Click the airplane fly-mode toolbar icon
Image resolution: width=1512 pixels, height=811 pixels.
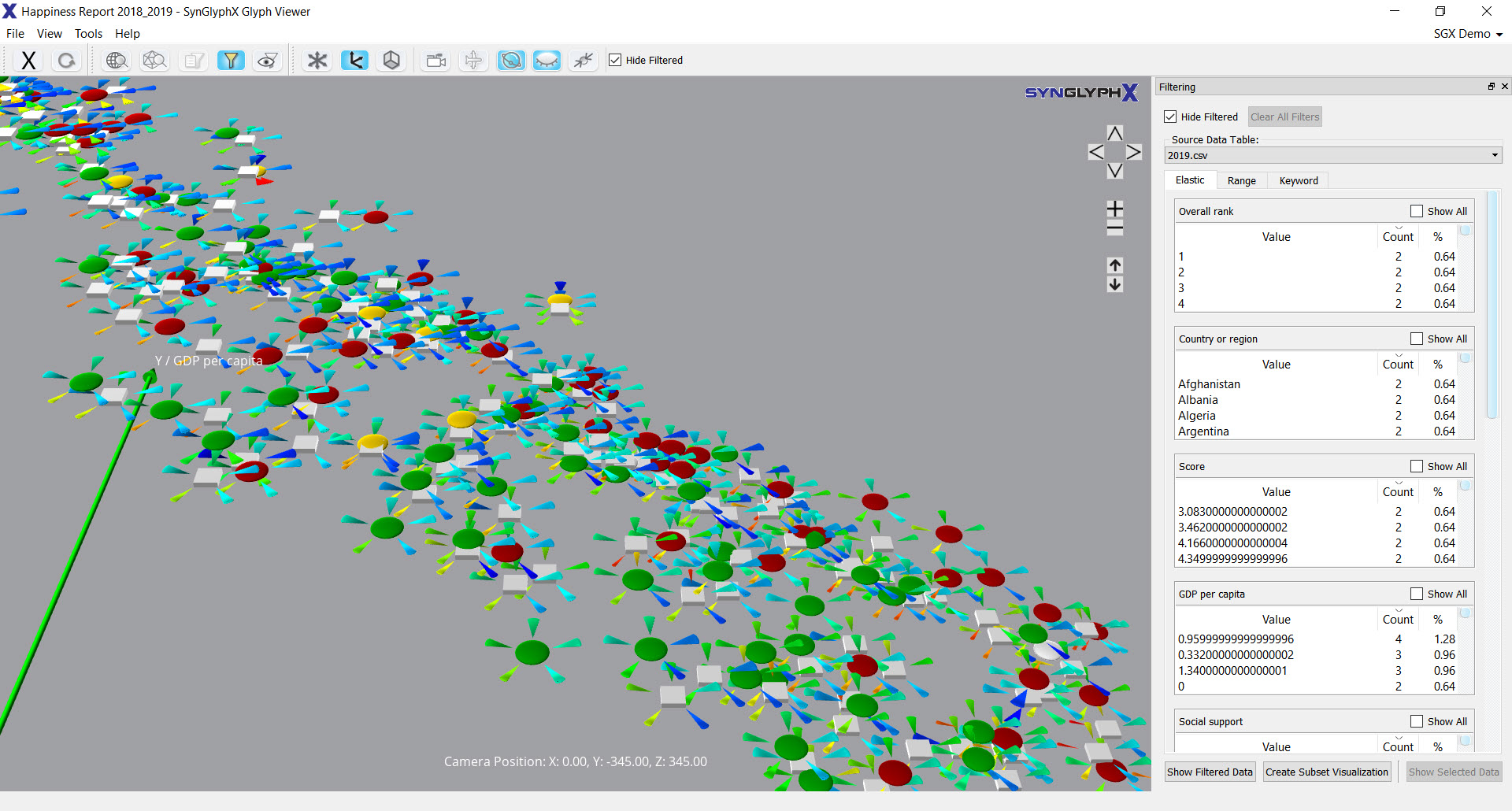point(473,61)
